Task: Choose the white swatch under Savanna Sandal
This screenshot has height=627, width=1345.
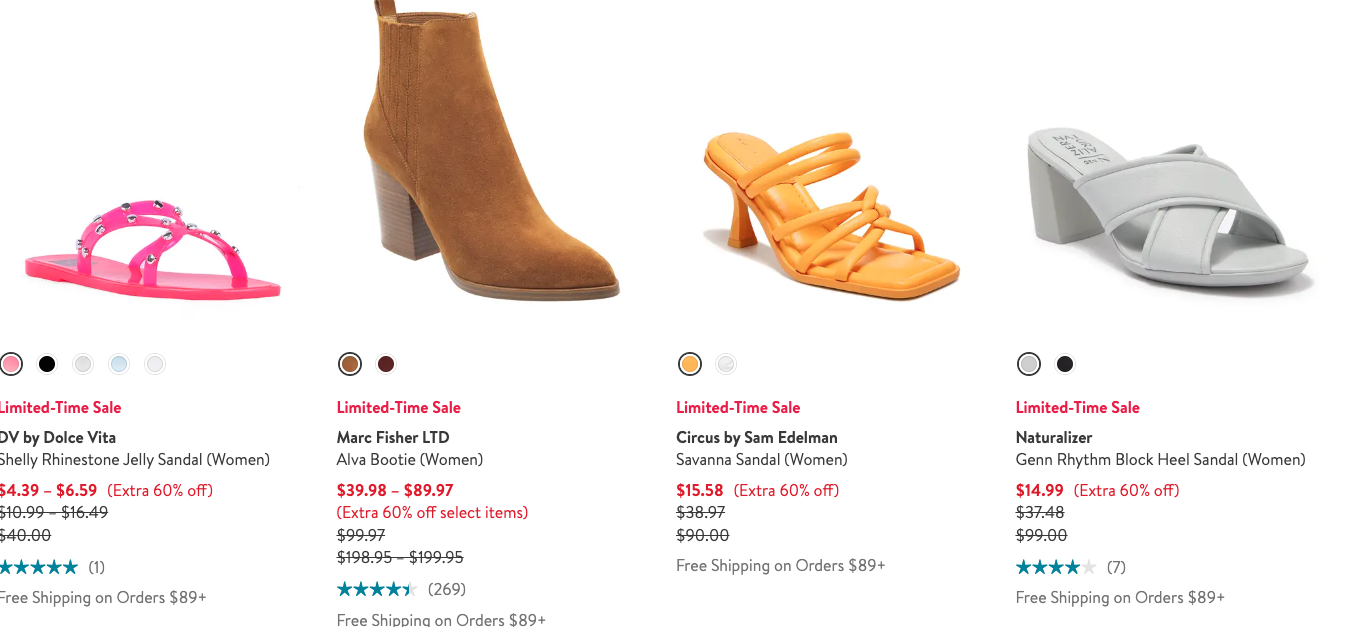Action: pyautogui.click(x=726, y=364)
